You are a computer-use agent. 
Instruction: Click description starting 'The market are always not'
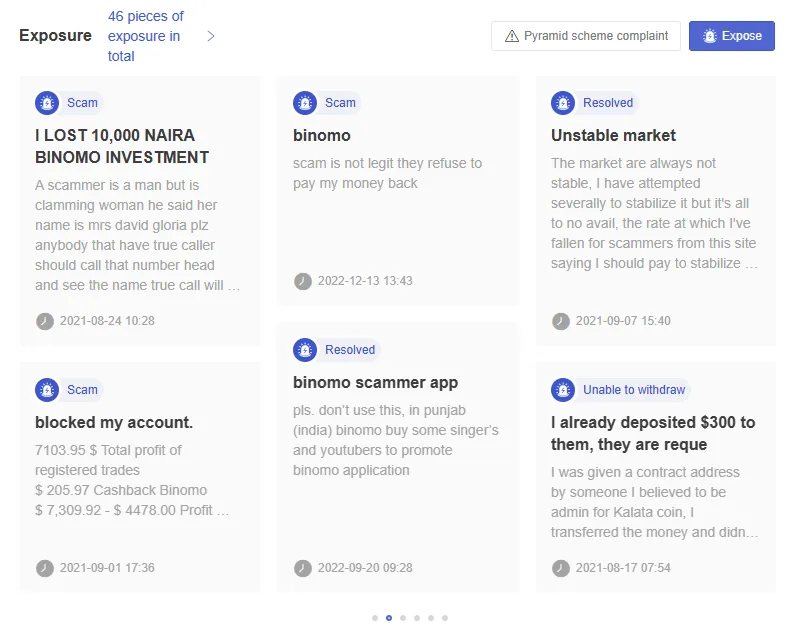tap(654, 214)
